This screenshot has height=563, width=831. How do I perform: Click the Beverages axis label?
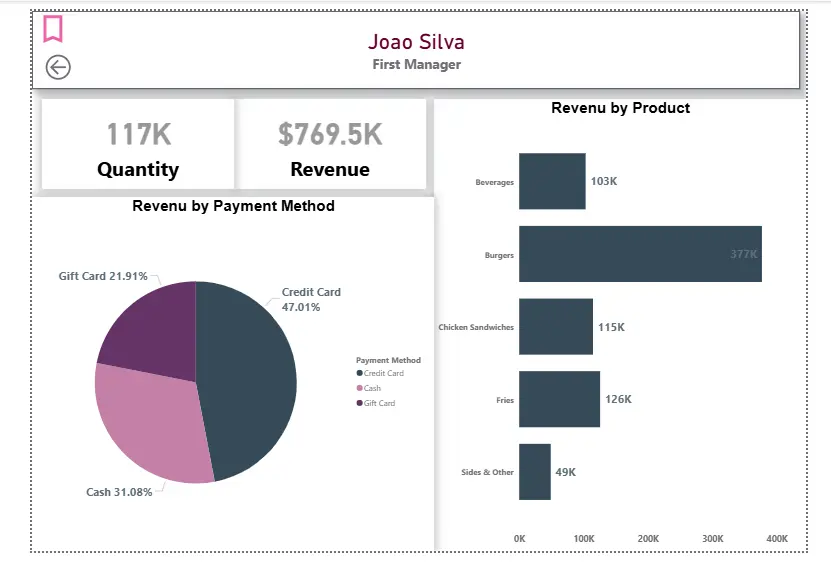[x=494, y=182]
